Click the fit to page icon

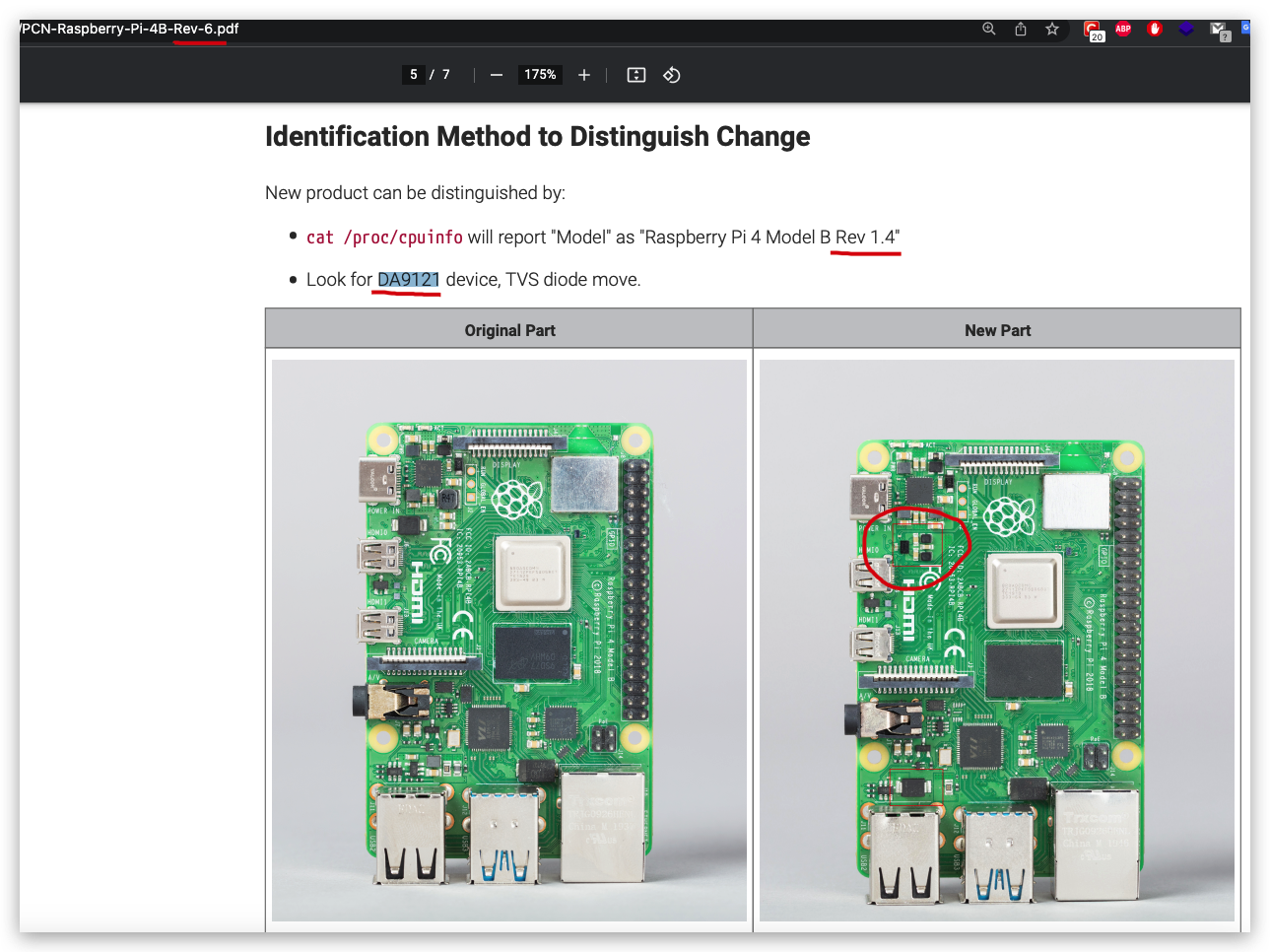pos(636,75)
